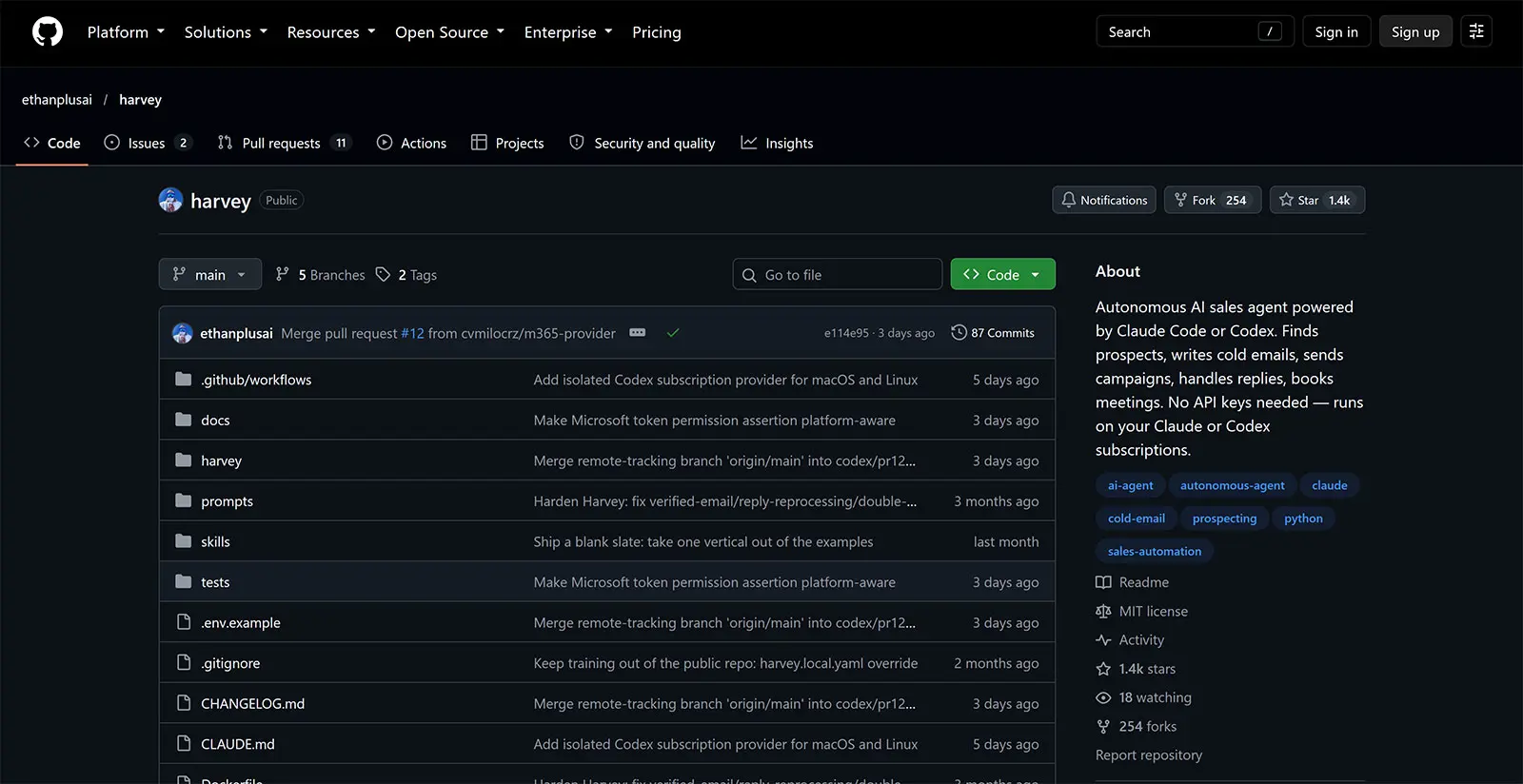Viewport: 1523px width, 784px height.
Task: Click the ethanplusai commit author avatar
Action: 183,333
